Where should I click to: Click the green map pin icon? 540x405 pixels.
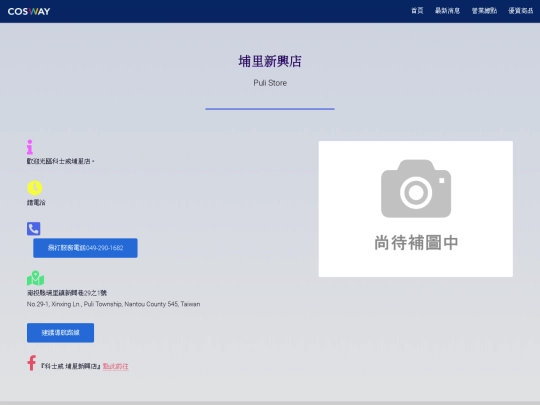[x=35, y=278]
